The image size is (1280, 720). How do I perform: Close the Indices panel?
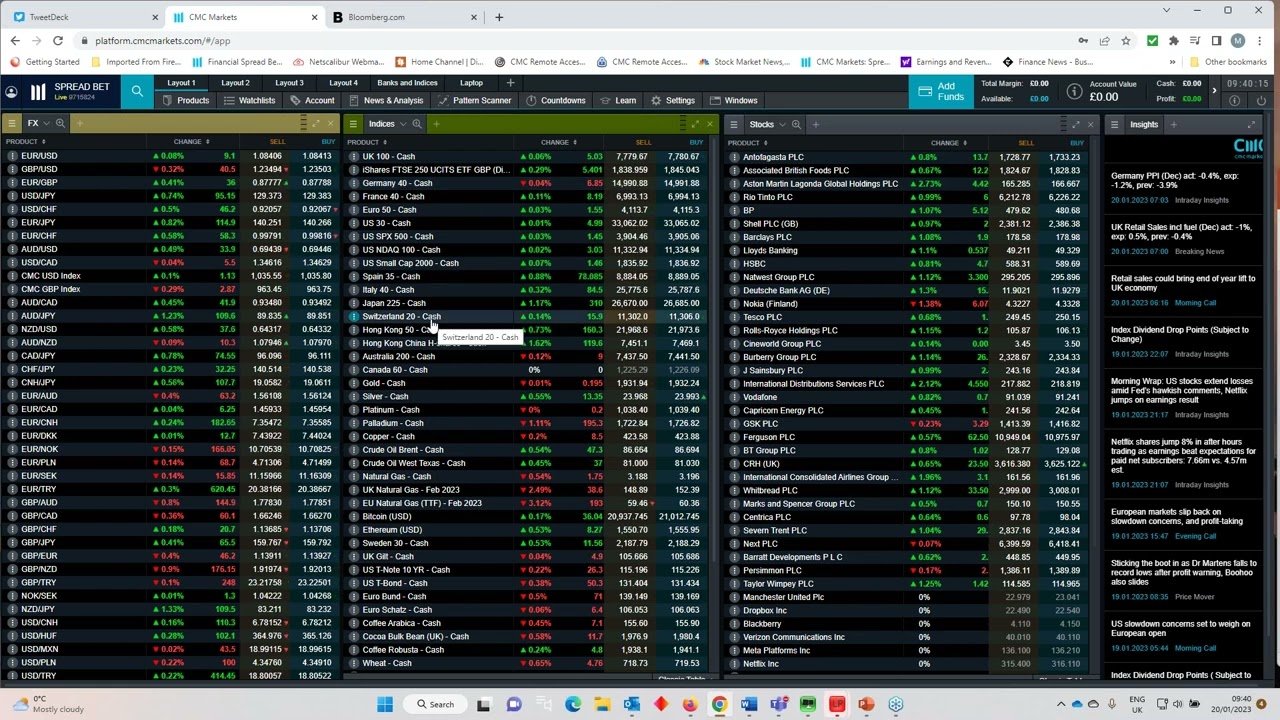(710, 124)
